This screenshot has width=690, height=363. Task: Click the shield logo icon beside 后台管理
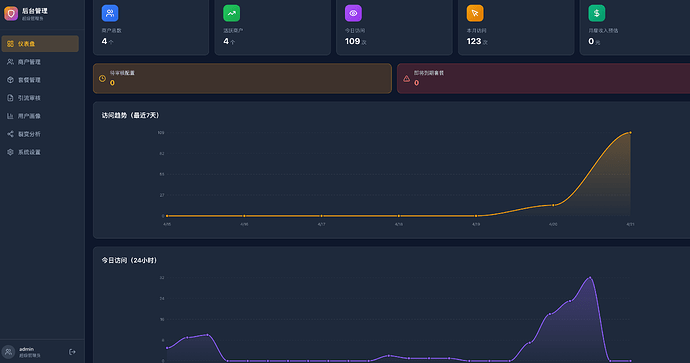(x=11, y=14)
